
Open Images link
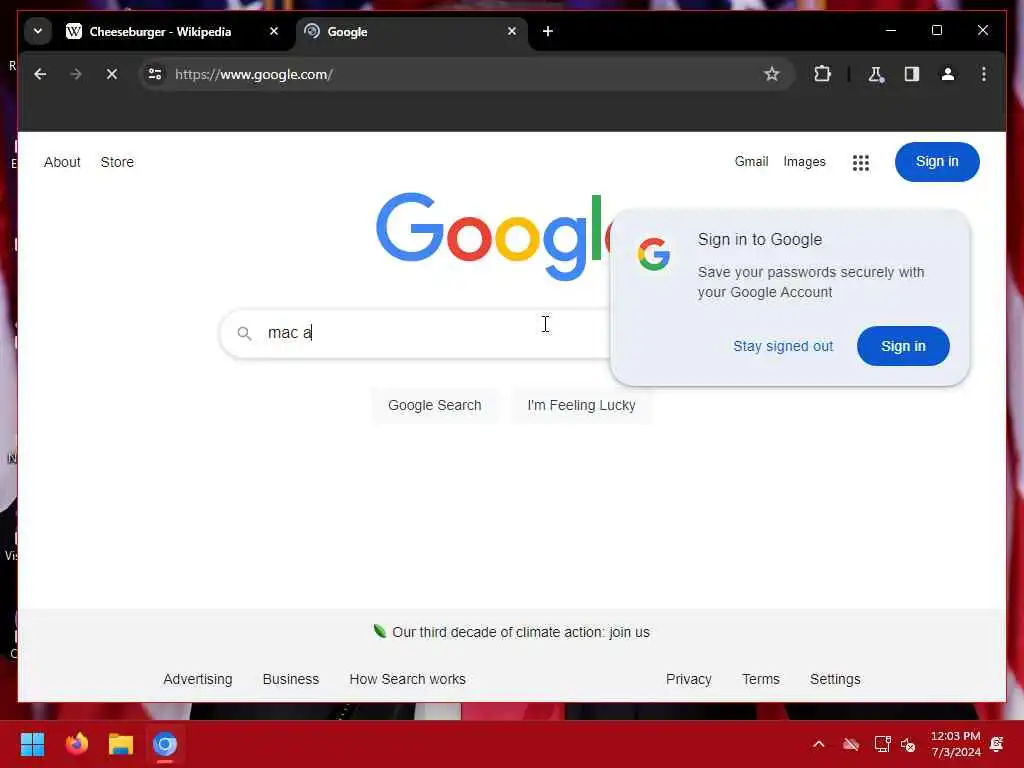point(804,161)
